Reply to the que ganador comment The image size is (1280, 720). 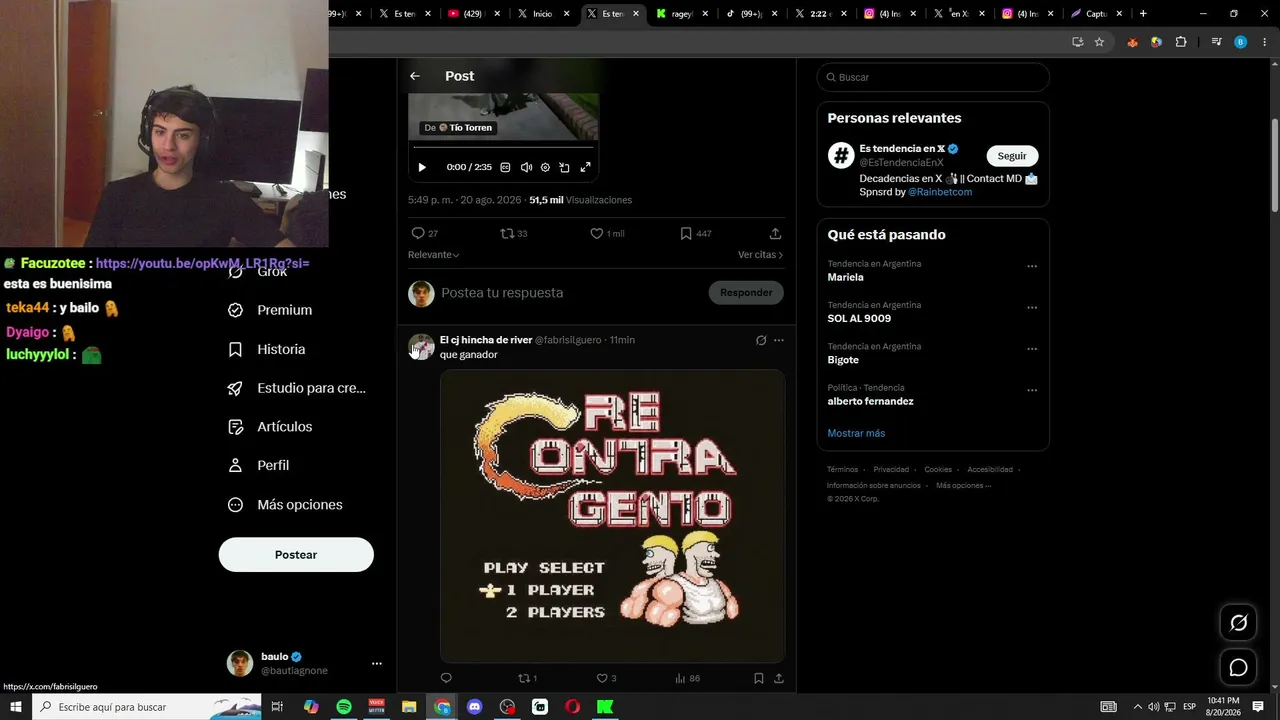pyautogui.click(x=446, y=678)
